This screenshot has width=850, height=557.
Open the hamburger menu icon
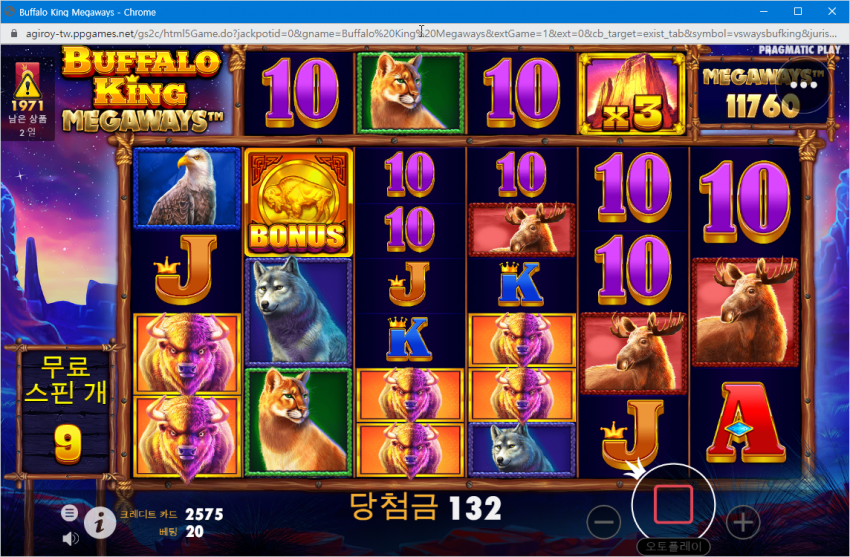coord(69,513)
